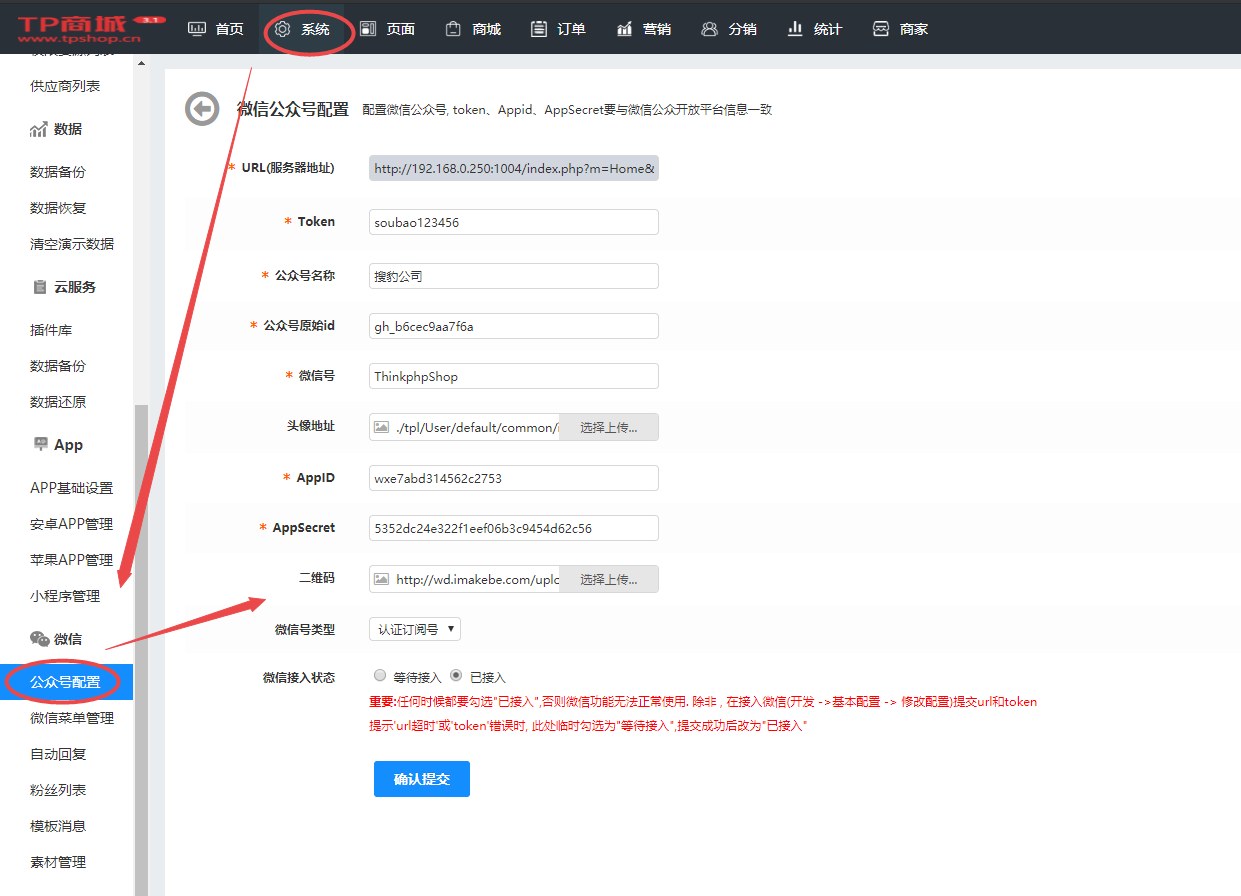Click the 首页 home icon
The image size is (1241, 896).
pyautogui.click(x=197, y=28)
